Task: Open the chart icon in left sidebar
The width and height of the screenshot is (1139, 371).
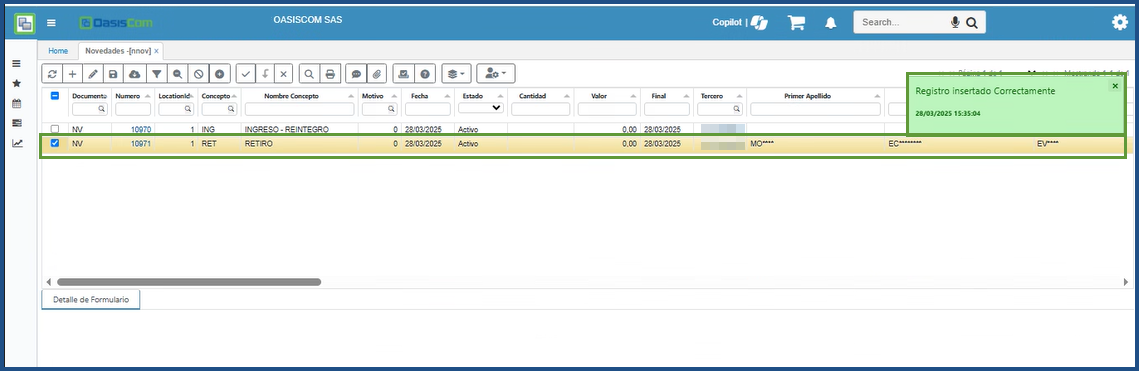Action: tap(17, 143)
